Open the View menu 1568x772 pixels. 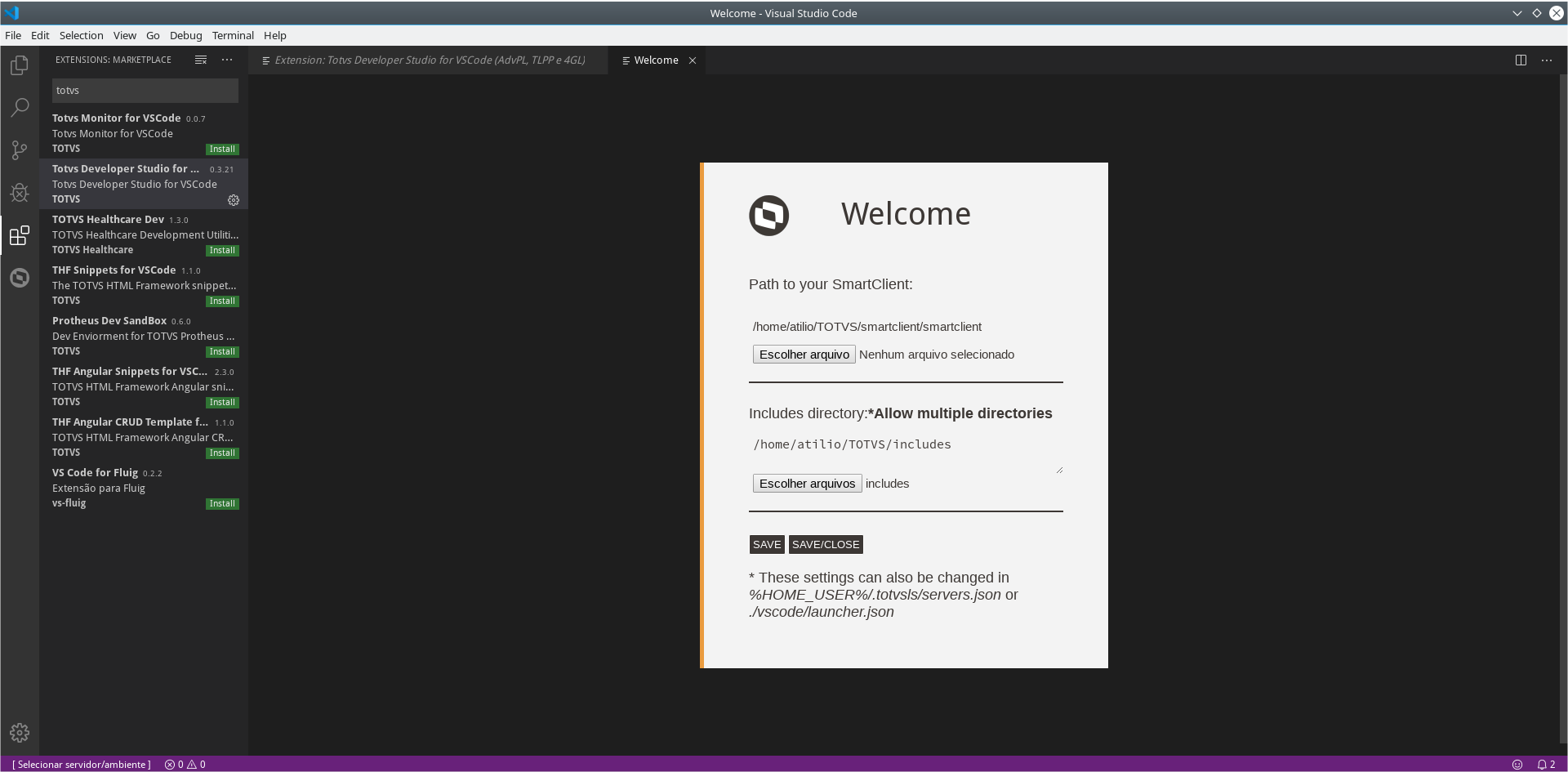(x=125, y=35)
